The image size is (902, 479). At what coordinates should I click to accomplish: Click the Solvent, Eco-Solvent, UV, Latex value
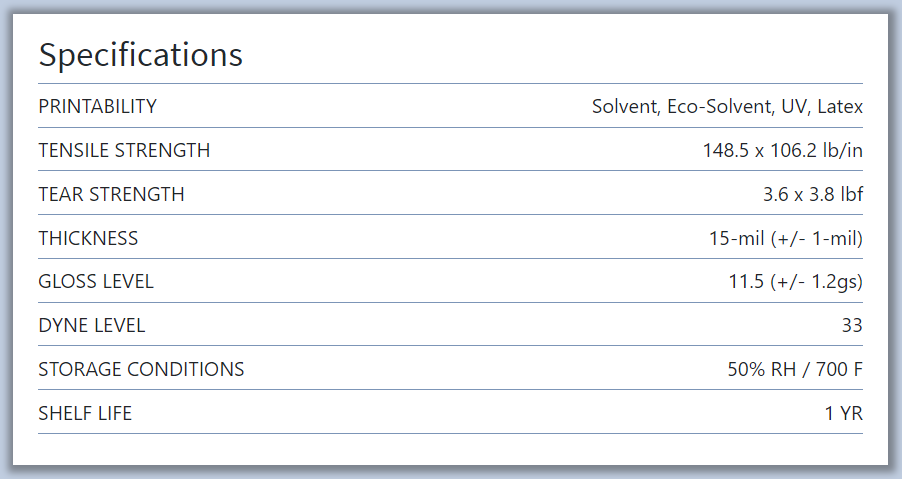coord(727,106)
